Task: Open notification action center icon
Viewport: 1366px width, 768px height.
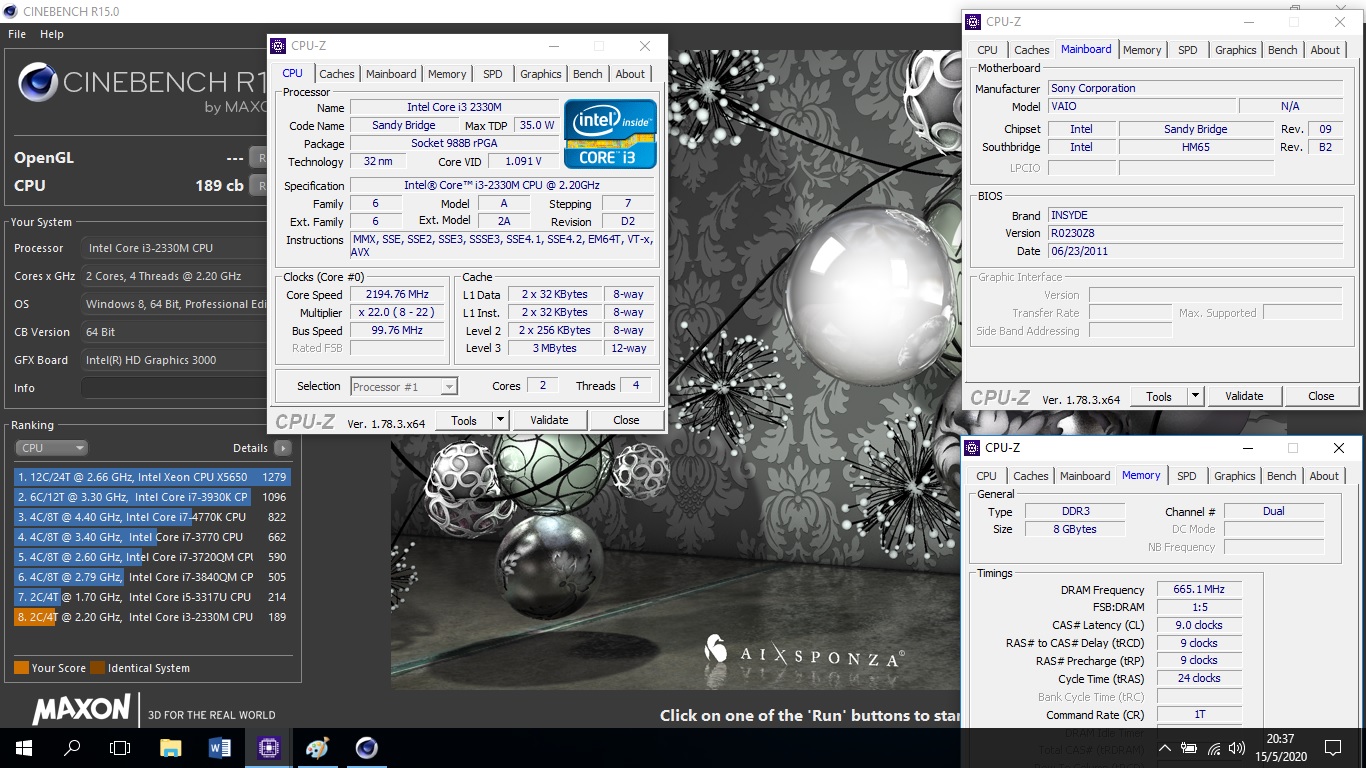Action: pyautogui.click(x=1332, y=747)
